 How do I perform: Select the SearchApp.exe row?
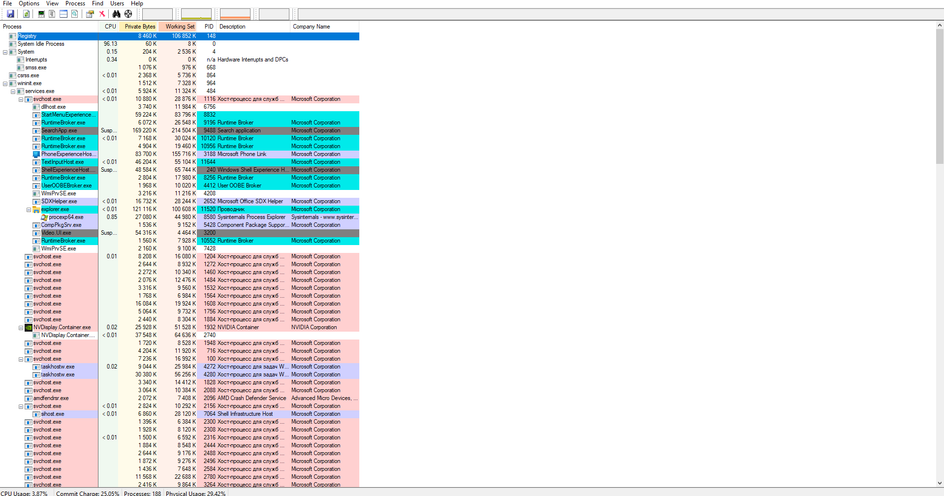pyautogui.click(x=179, y=131)
